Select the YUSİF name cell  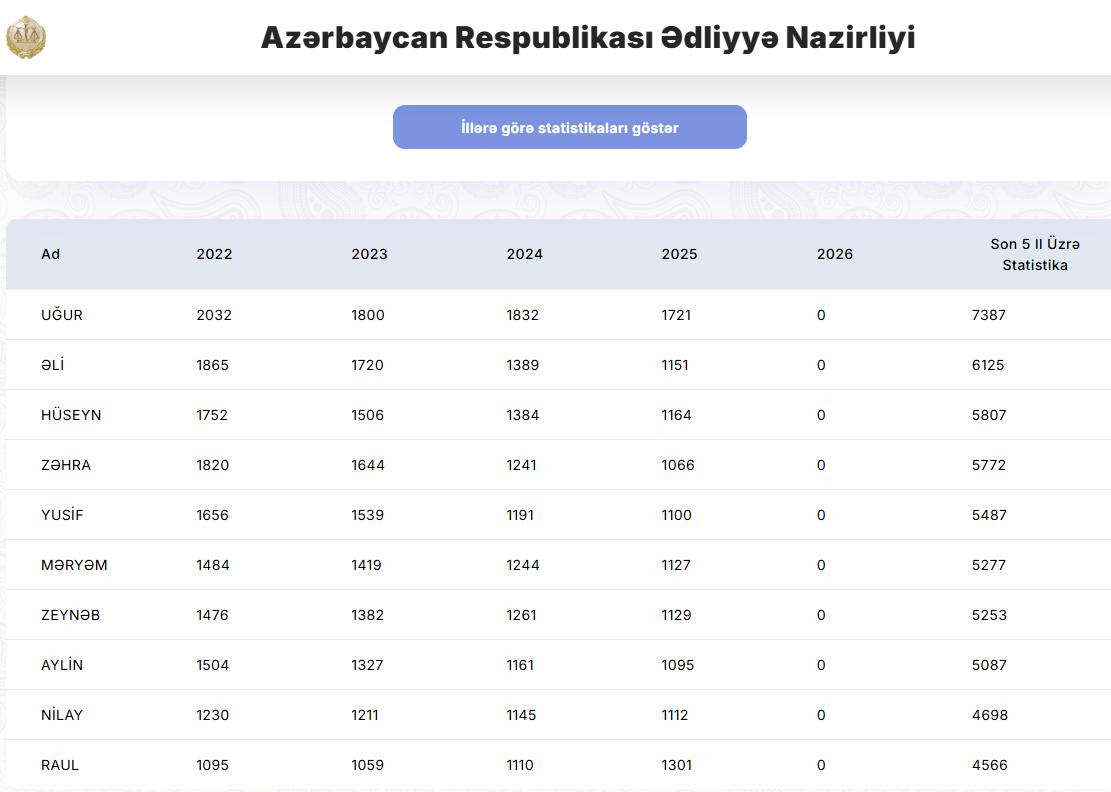62,515
